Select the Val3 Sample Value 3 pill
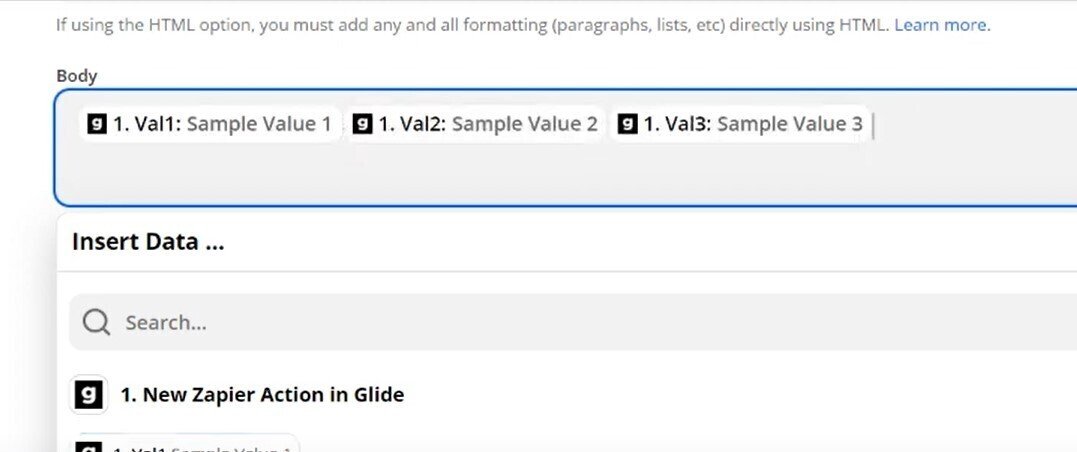The height and width of the screenshot is (452, 1077). (740, 124)
